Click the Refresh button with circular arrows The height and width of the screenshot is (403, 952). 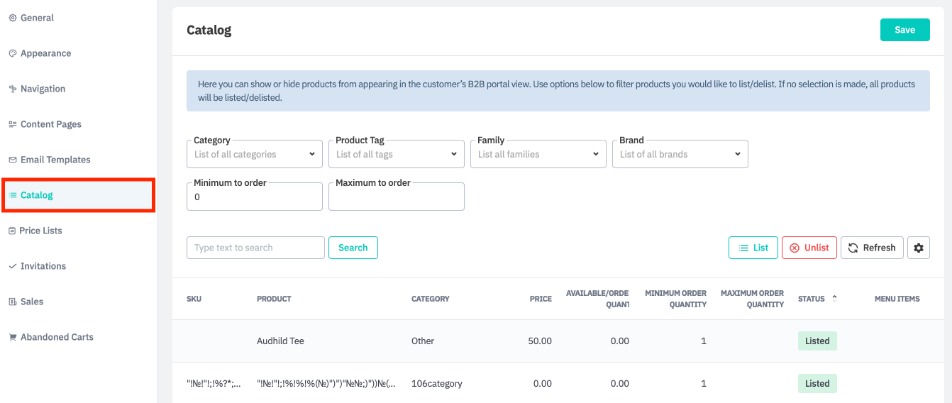872,248
